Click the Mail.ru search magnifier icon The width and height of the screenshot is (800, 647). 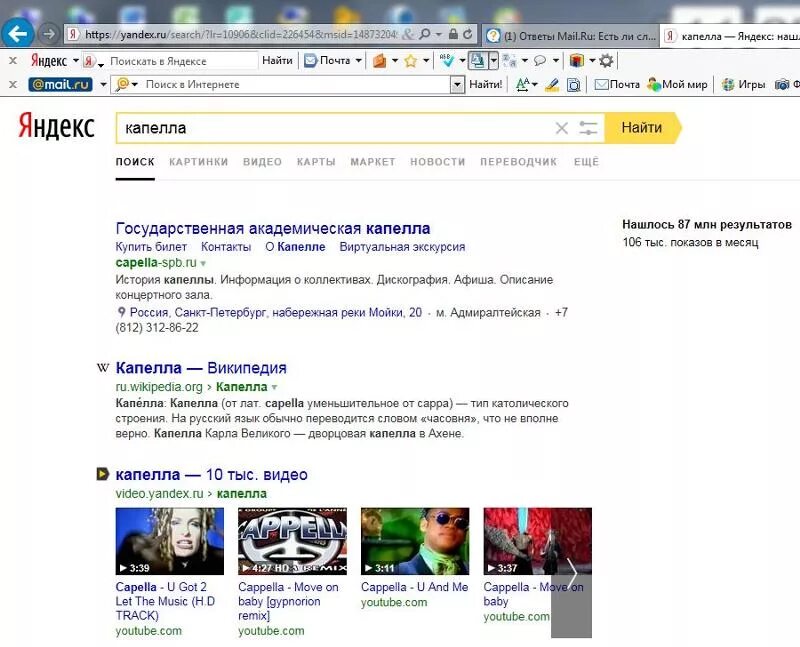[x=122, y=84]
